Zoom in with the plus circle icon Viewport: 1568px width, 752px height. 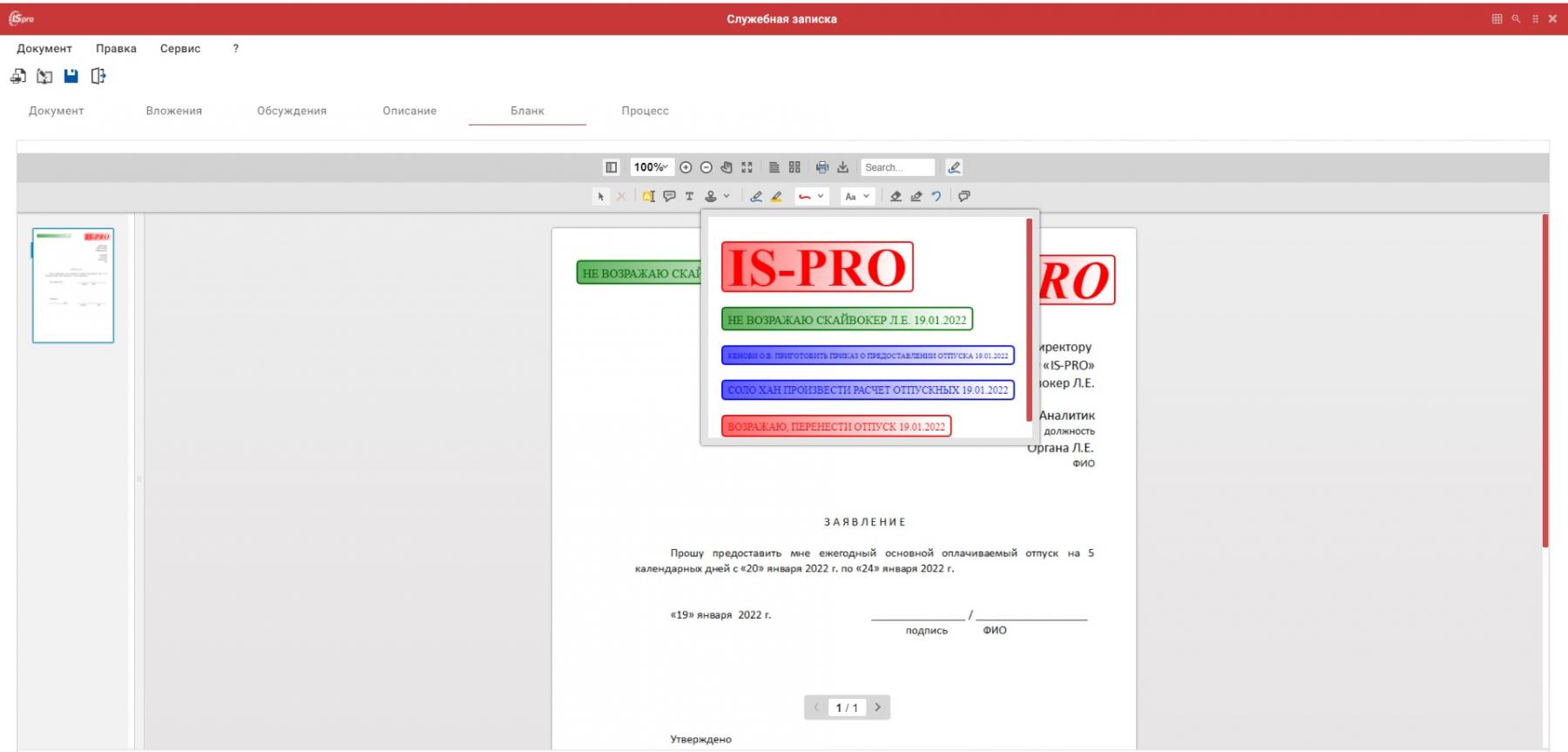tap(686, 167)
